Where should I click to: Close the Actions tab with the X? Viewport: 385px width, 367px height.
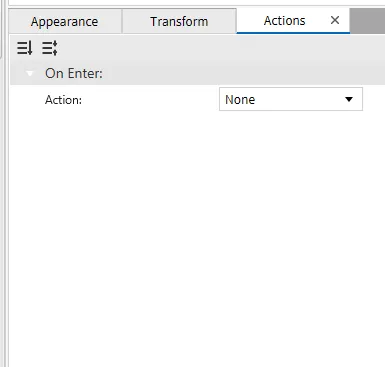[x=335, y=20]
